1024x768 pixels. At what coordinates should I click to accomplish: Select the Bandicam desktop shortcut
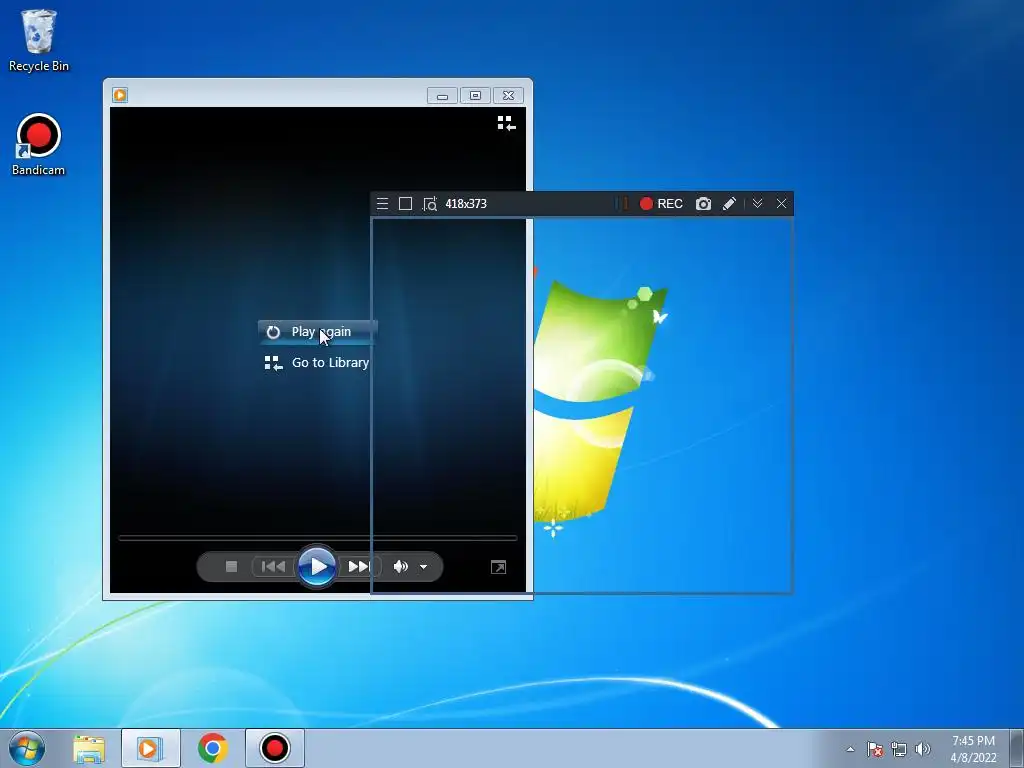(39, 145)
